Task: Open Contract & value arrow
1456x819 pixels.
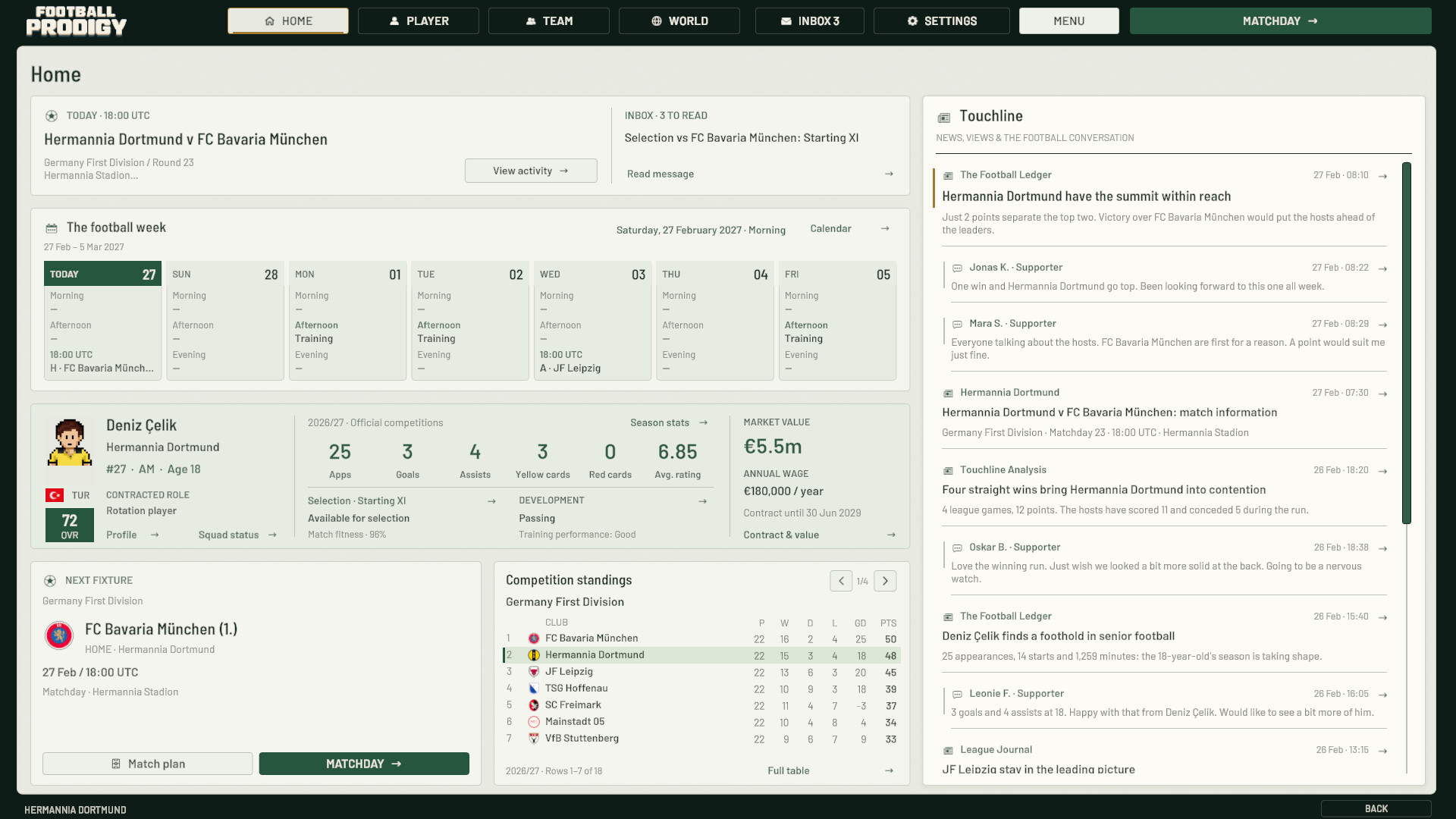Action: (891, 535)
